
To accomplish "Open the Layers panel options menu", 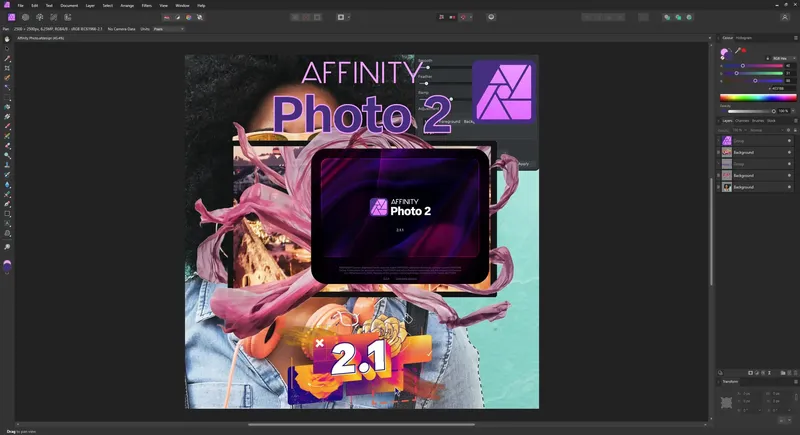I will [x=795, y=121].
